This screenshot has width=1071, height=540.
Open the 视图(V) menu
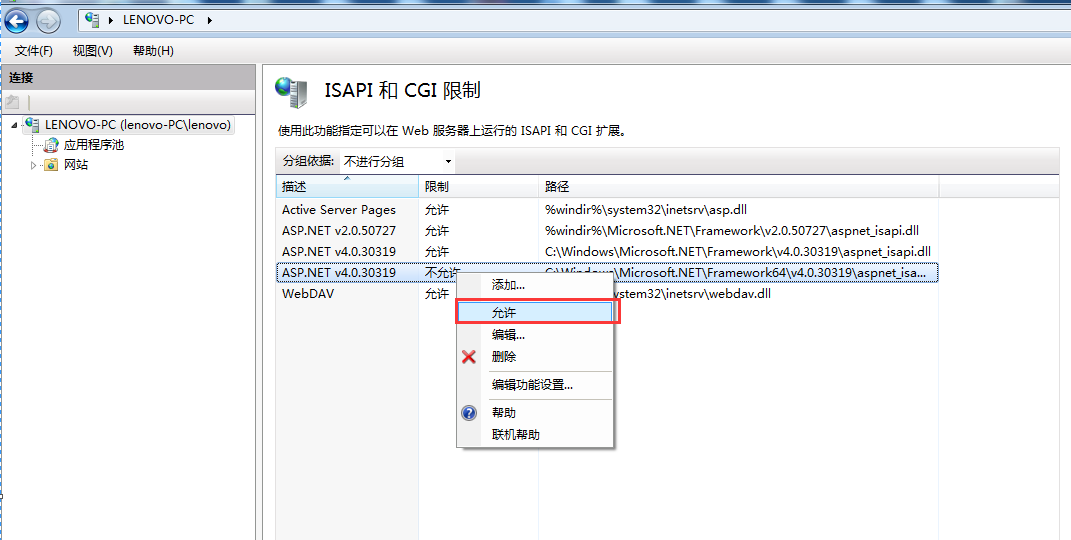92,51
